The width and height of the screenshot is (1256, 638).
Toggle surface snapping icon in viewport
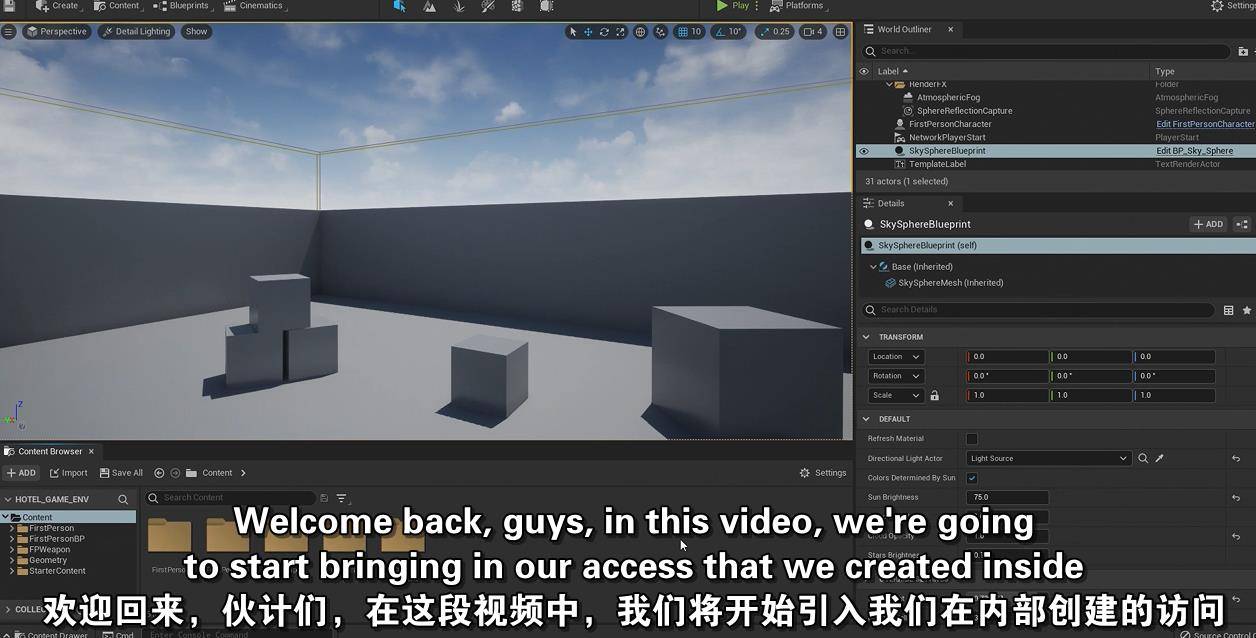660,32
